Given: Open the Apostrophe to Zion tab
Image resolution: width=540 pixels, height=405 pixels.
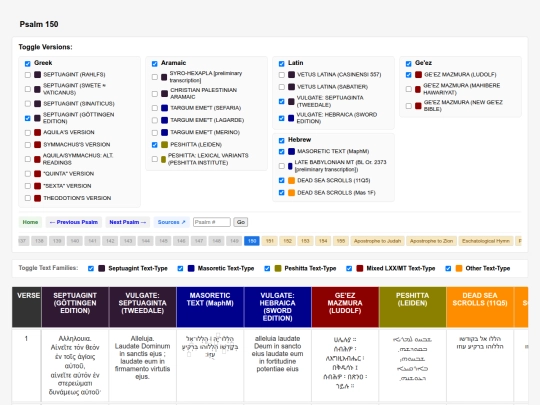Looking at the screenshot, I should tap(432, 241).
